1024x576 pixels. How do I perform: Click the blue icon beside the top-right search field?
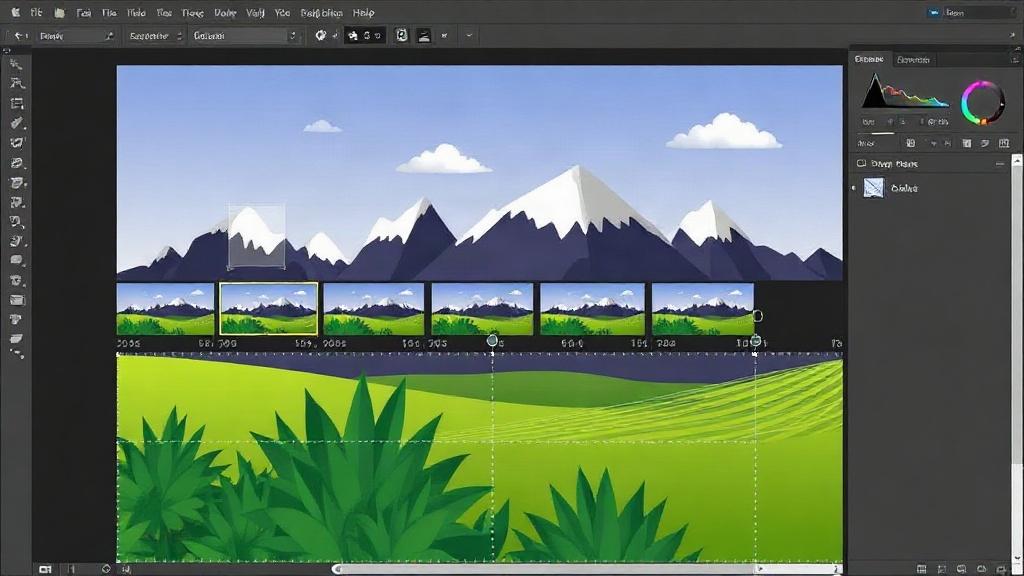pyautogui.click(x=934, y=12)
